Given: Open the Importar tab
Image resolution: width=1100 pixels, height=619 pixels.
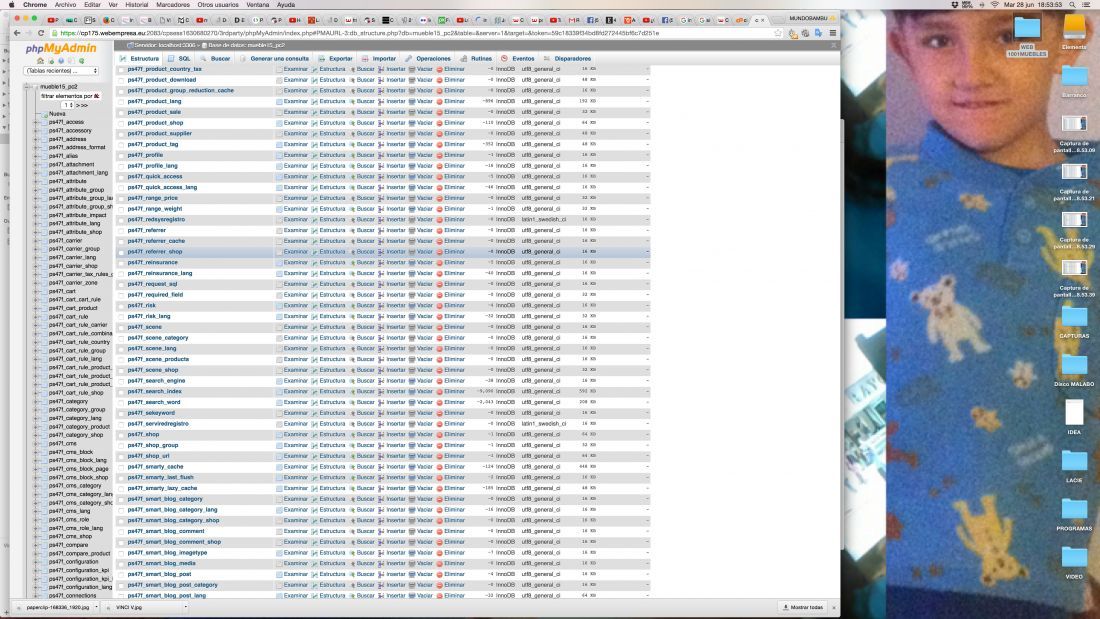Looking at the screenshot, I should 379,59.
